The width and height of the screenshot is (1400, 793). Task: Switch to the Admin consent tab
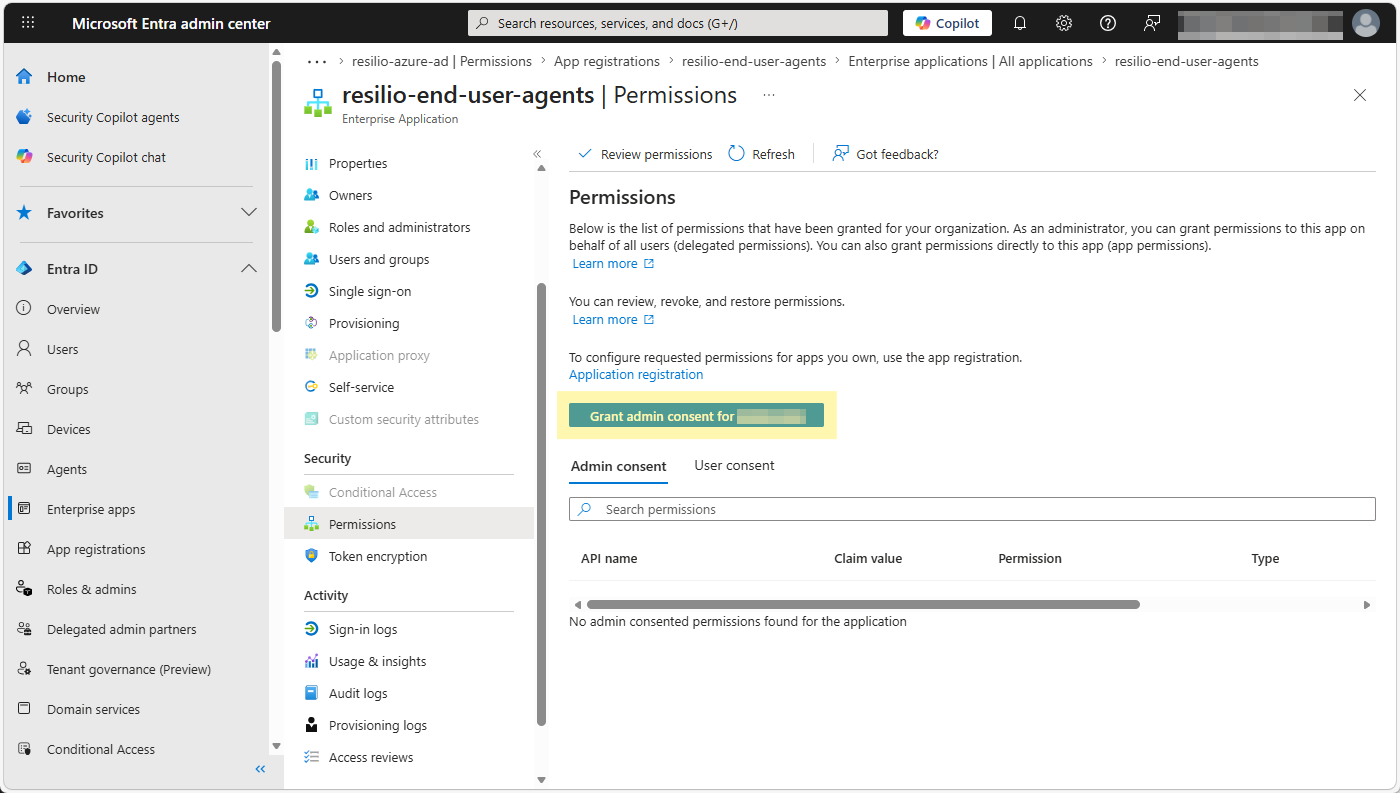(x=618, y=466)
